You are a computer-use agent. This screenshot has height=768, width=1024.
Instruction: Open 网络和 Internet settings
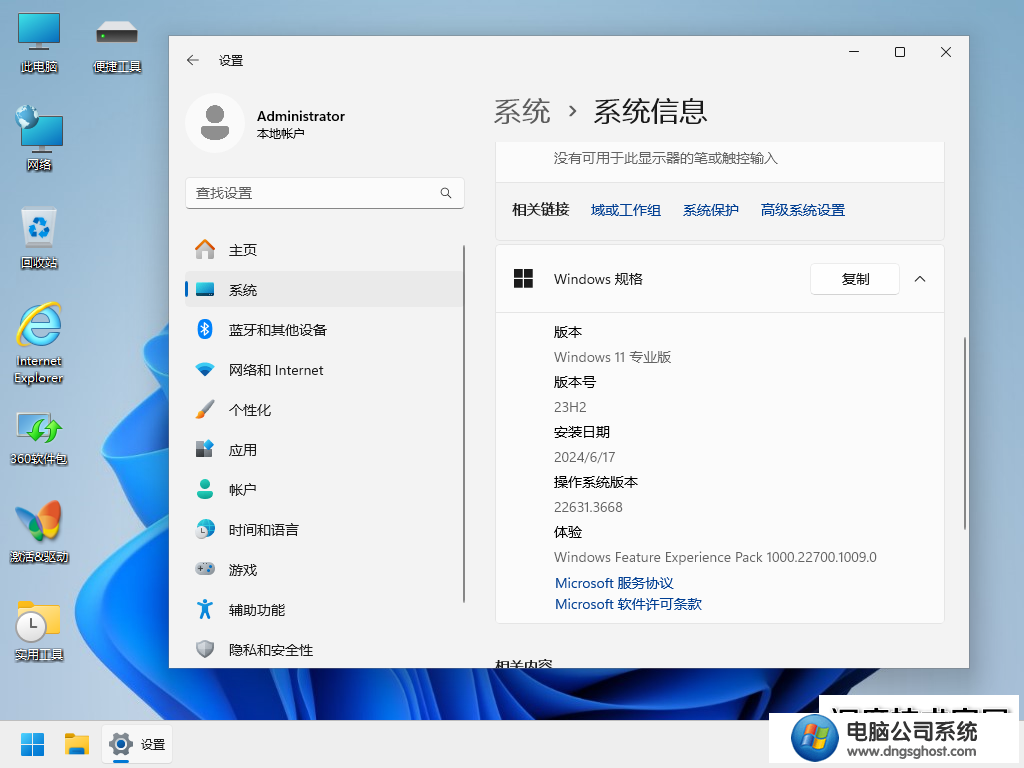325,370
